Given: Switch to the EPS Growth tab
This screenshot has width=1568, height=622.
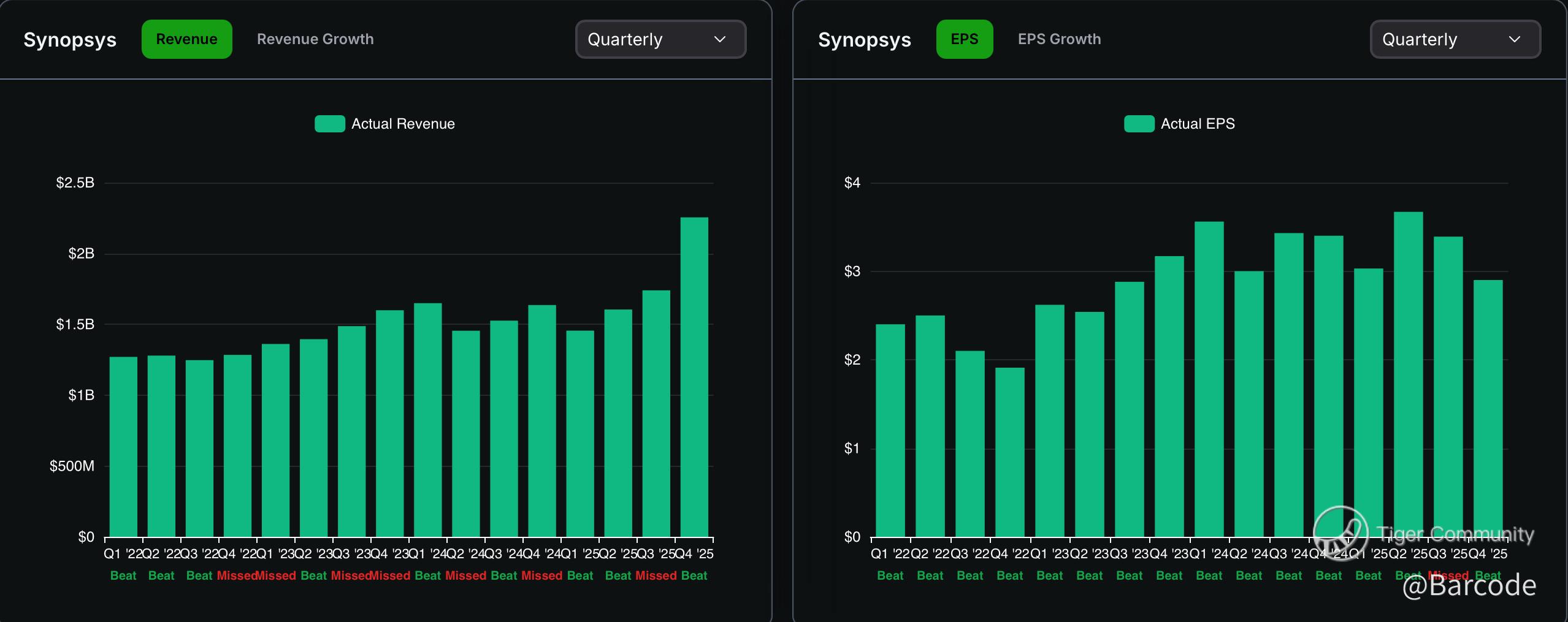Looking at the screenshot, I should (1059, 39).
